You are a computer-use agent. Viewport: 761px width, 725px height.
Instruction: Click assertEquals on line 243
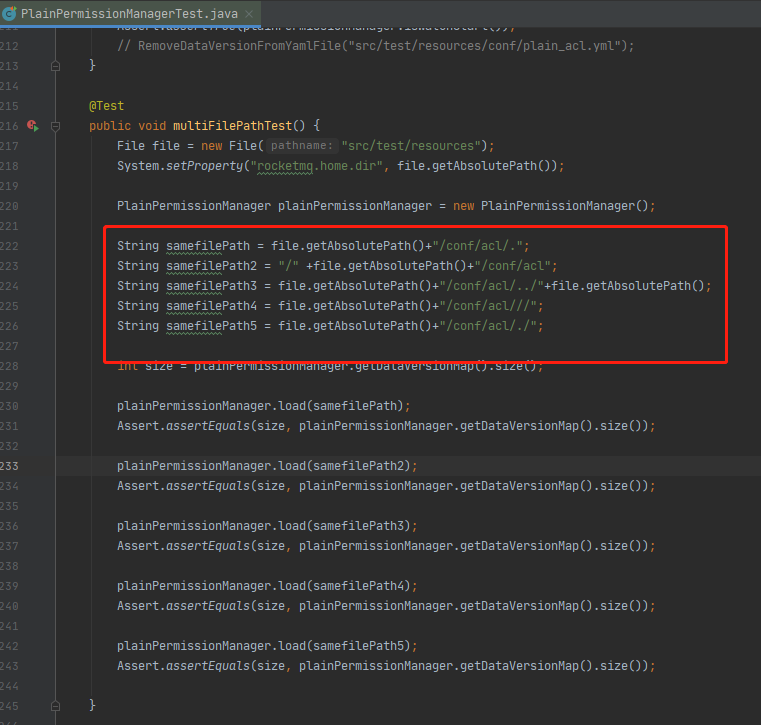[x=208, y=666]
